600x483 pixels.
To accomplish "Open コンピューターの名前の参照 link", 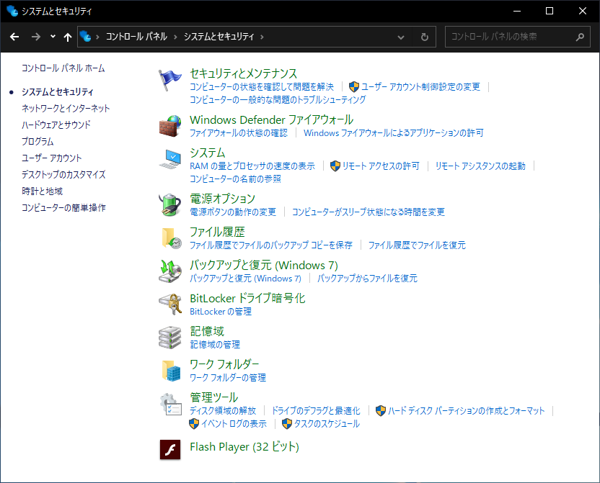I will [235, 179].
